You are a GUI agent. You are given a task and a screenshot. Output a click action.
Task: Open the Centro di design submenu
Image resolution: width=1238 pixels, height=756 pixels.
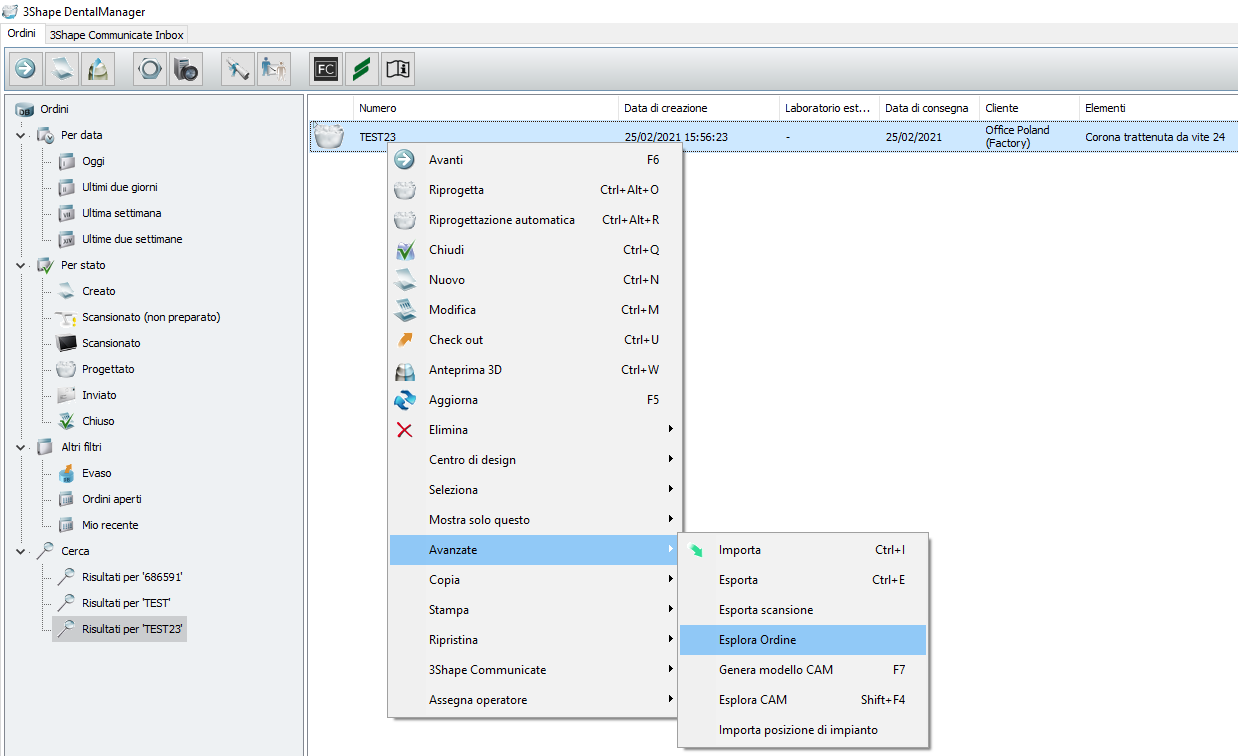coord(535,460)
